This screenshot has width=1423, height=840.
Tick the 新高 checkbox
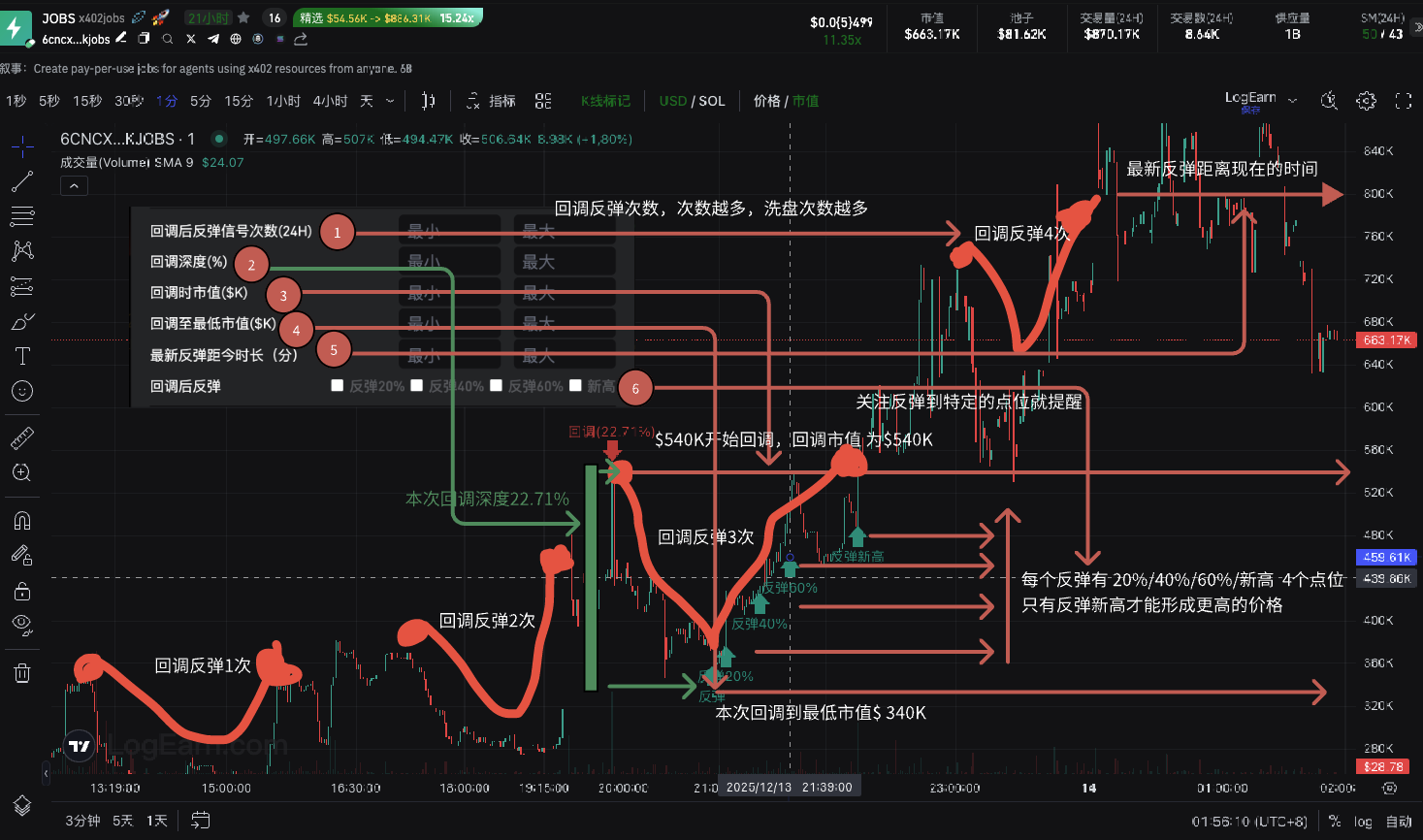pyautogui.click(x=575, y=386)
